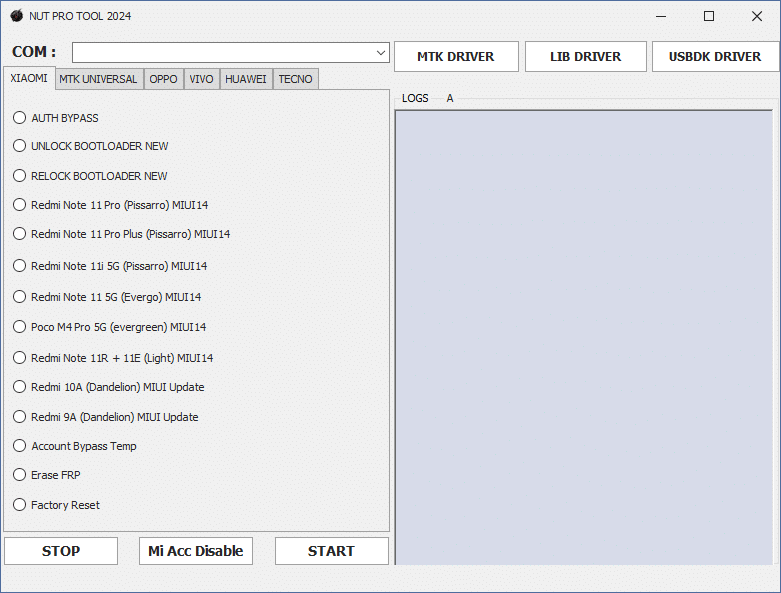Open the OPPO tab
Viewport: 781px width, 593px height.
coord(164,79)
